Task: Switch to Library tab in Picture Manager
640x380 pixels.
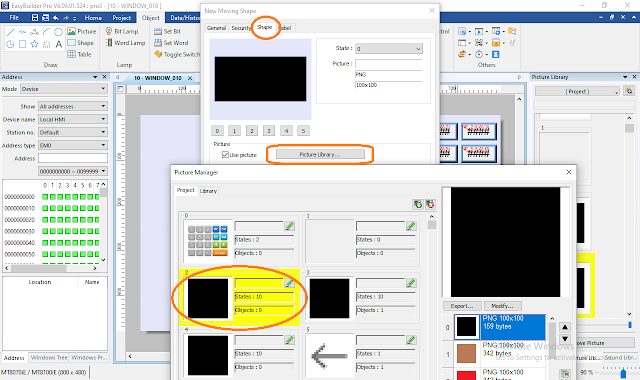Action: point(208,191)
